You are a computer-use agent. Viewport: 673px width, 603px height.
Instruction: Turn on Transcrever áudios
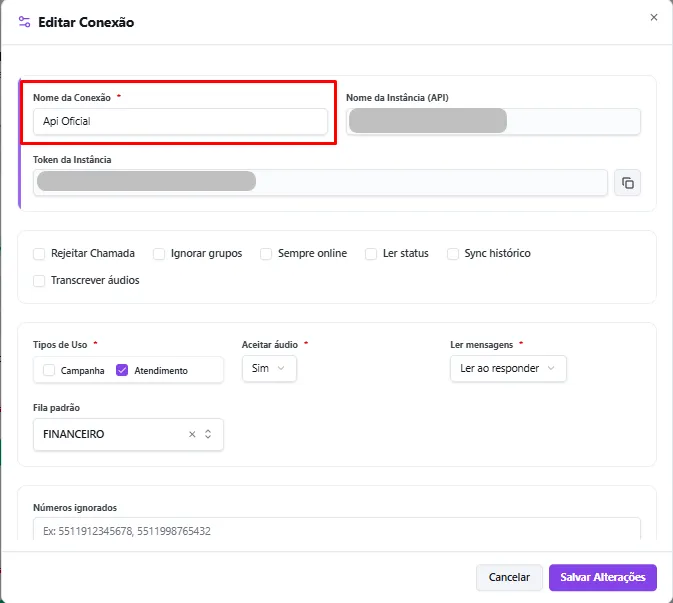pyautogui.click(x=39, y=281)
